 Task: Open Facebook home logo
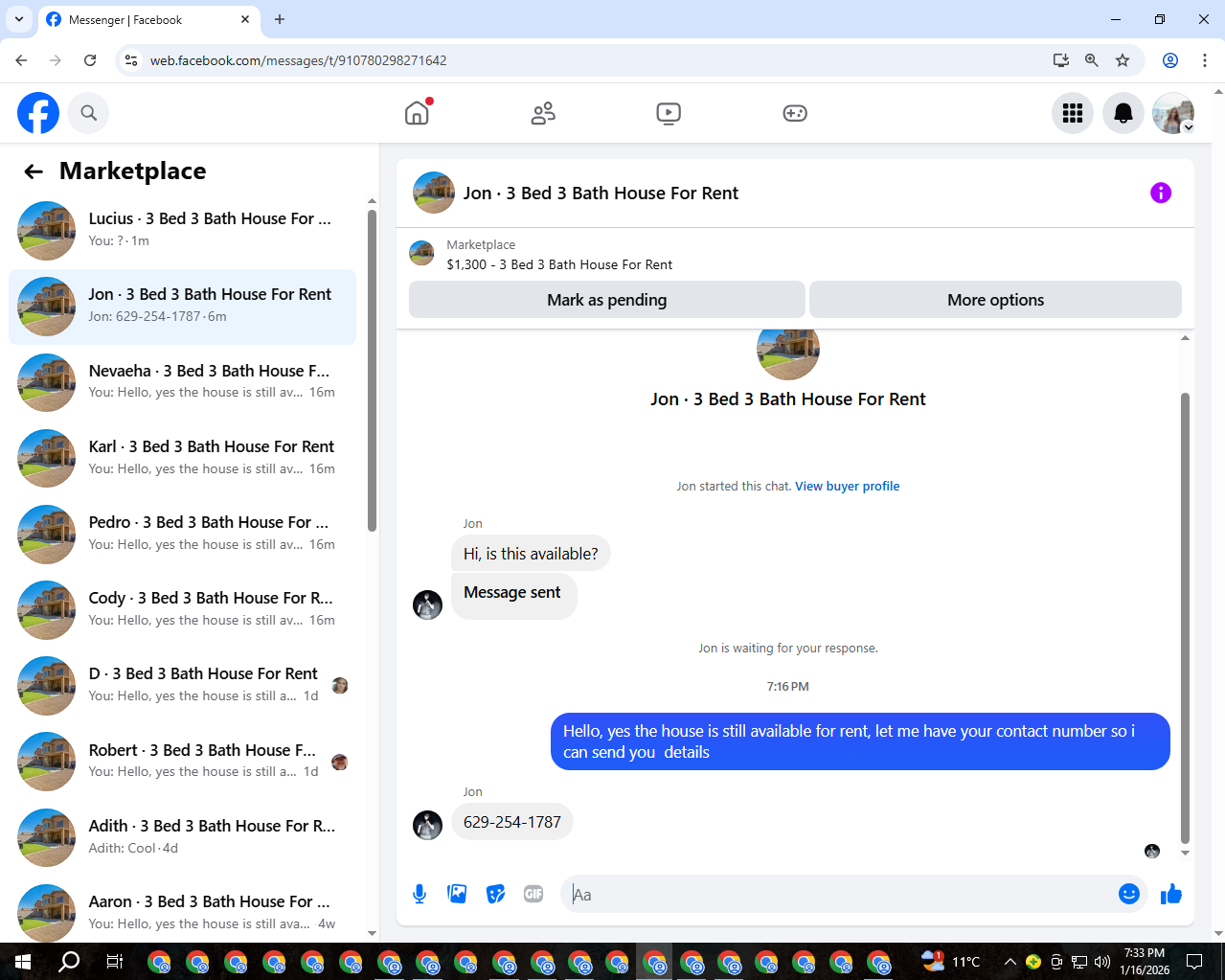(x=38, y=113)
